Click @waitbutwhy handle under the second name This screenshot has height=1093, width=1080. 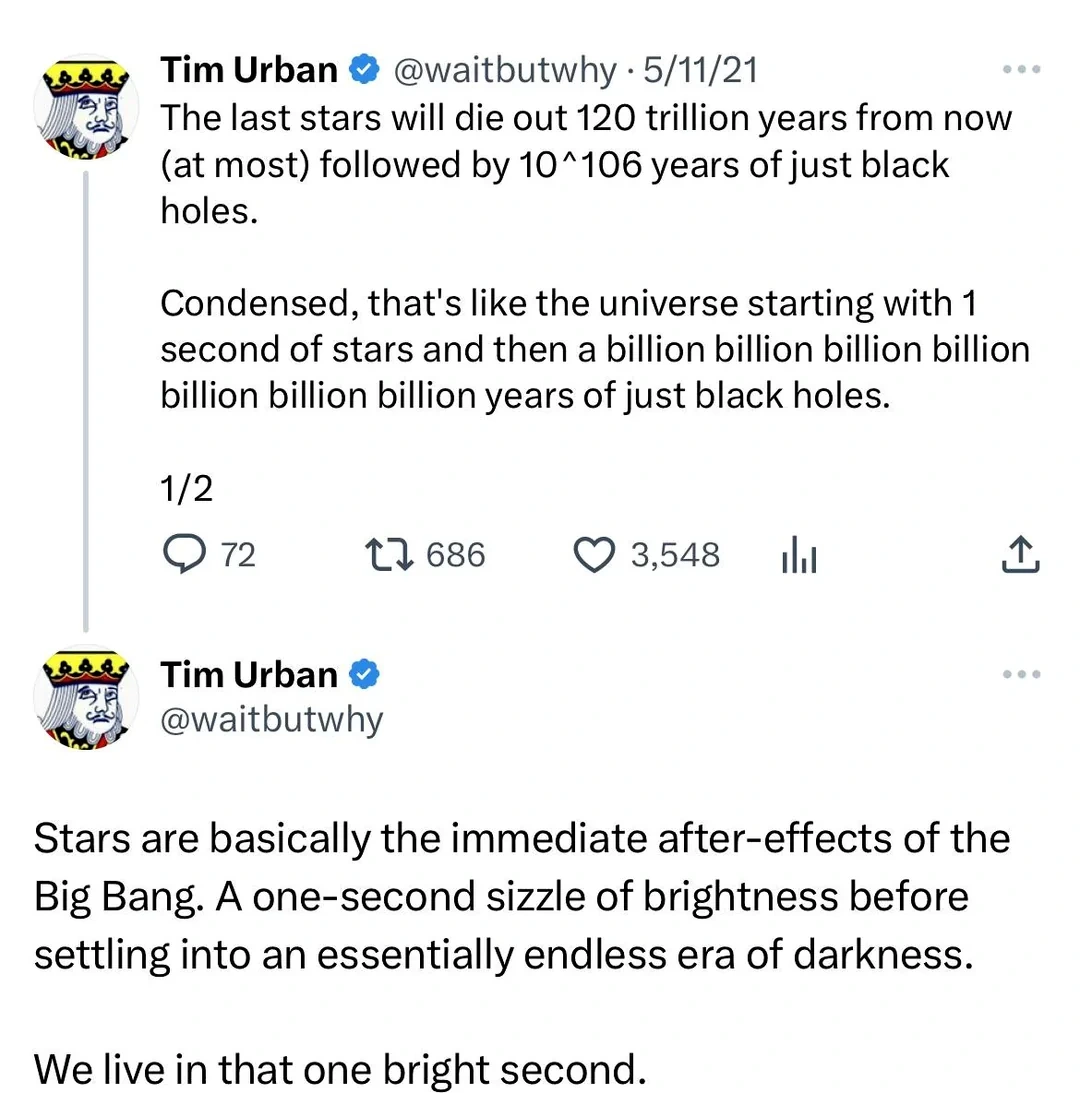(x=271, y=719)
